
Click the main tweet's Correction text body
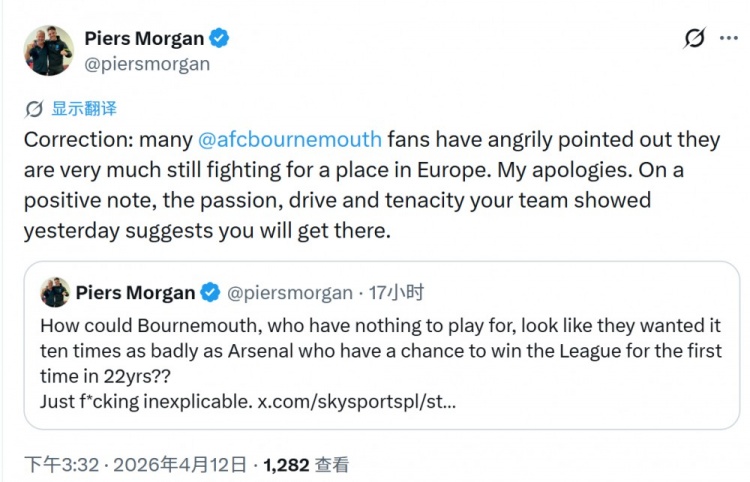point(370,185)
